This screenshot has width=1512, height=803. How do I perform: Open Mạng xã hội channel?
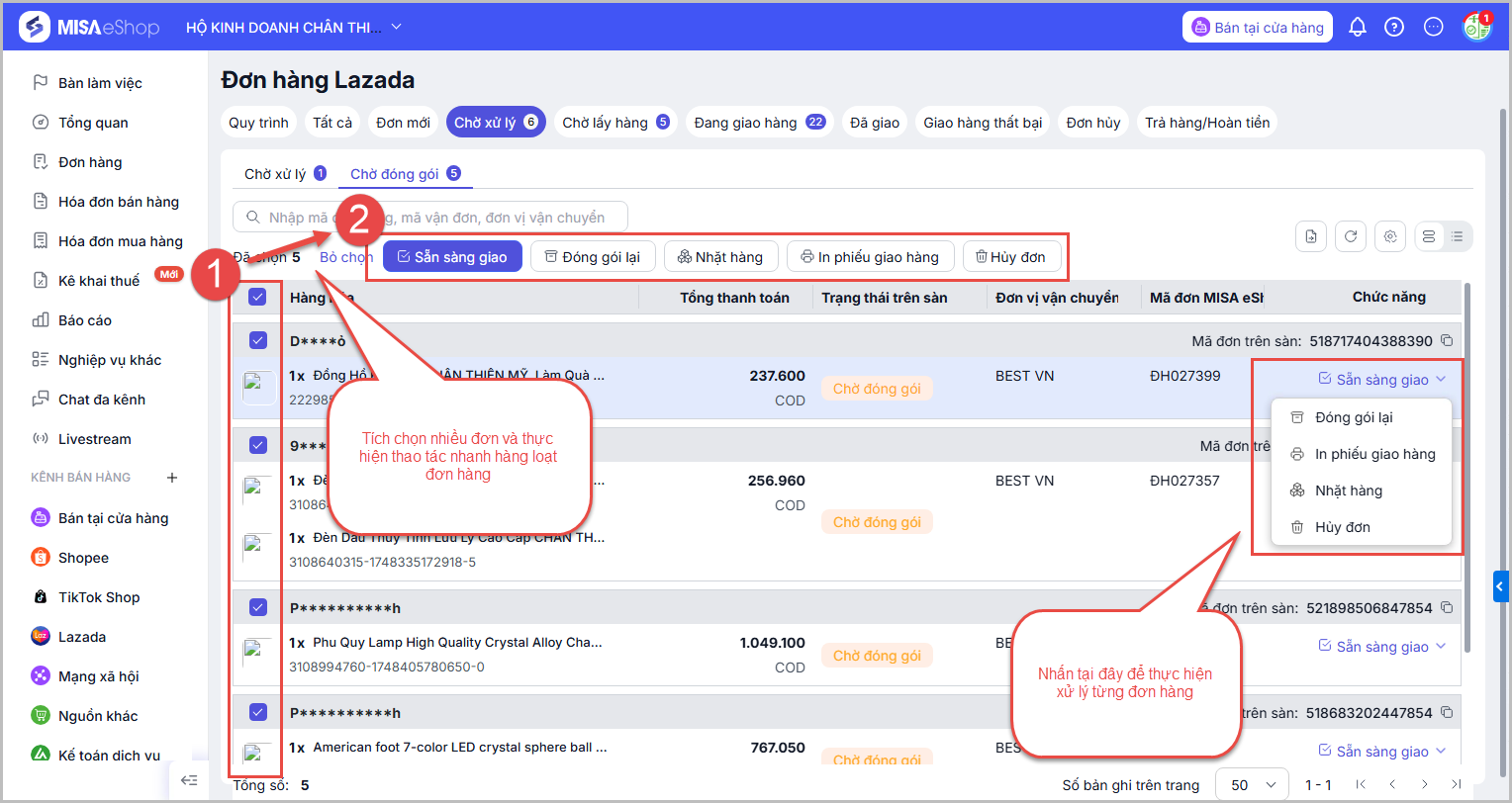(98, 676)
